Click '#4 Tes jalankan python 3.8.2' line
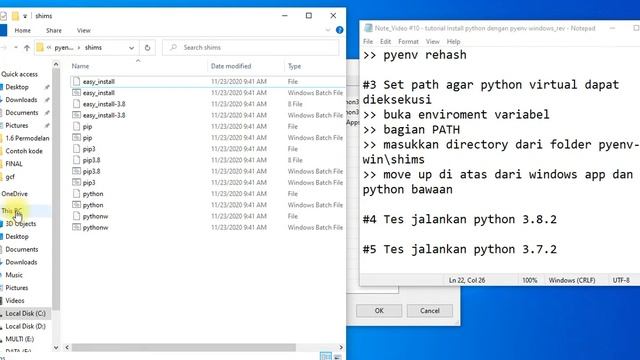Image resolution: width=640 pixels, height=360 pixels. 460,219
